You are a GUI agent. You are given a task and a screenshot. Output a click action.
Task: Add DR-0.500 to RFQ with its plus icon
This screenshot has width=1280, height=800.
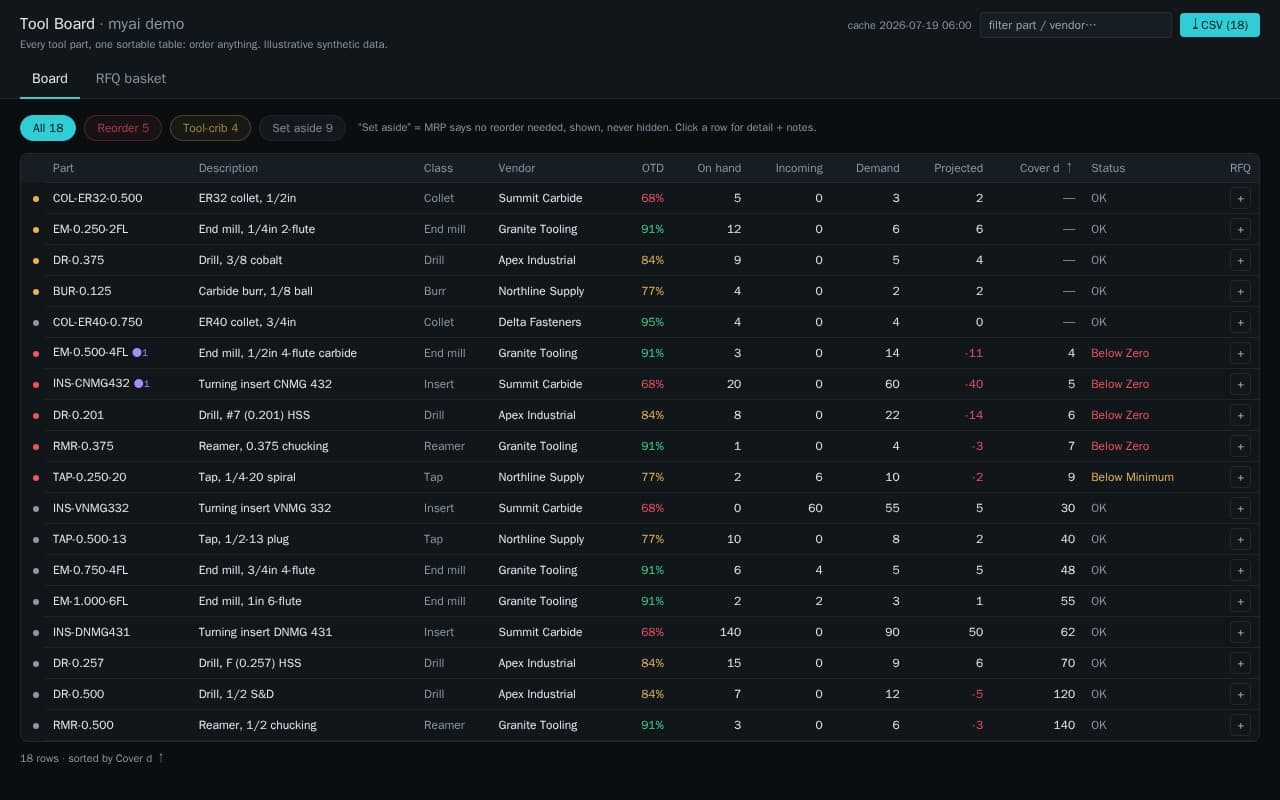[1240, 694]
